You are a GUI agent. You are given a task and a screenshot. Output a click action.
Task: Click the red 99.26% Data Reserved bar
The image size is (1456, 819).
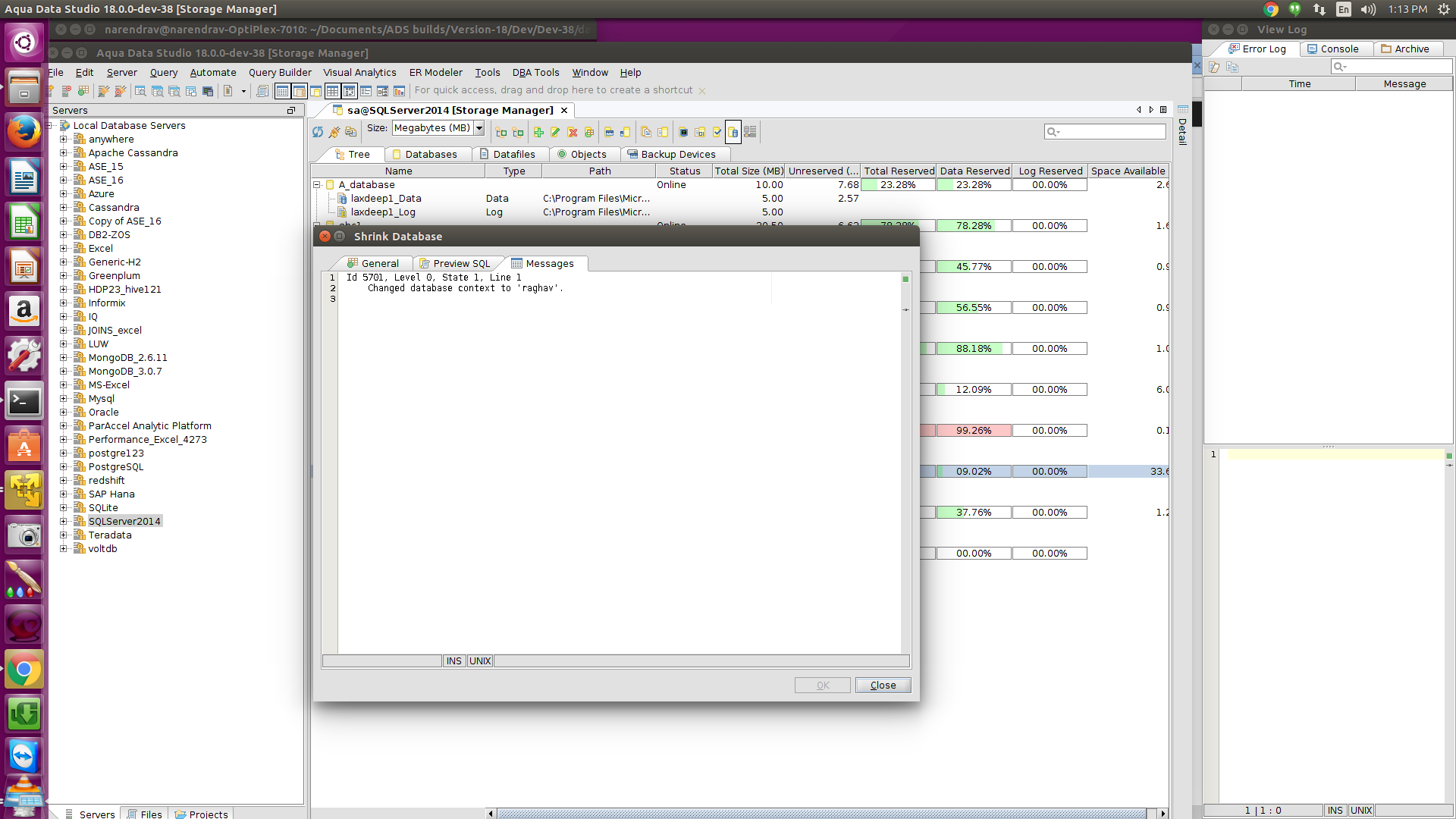974,431
